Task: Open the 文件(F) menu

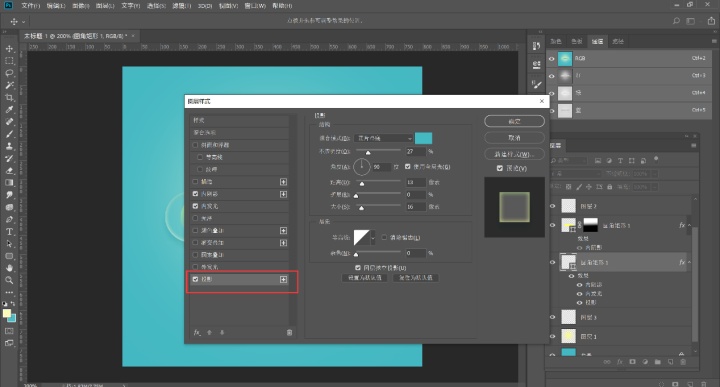Action: click(30, 6)
